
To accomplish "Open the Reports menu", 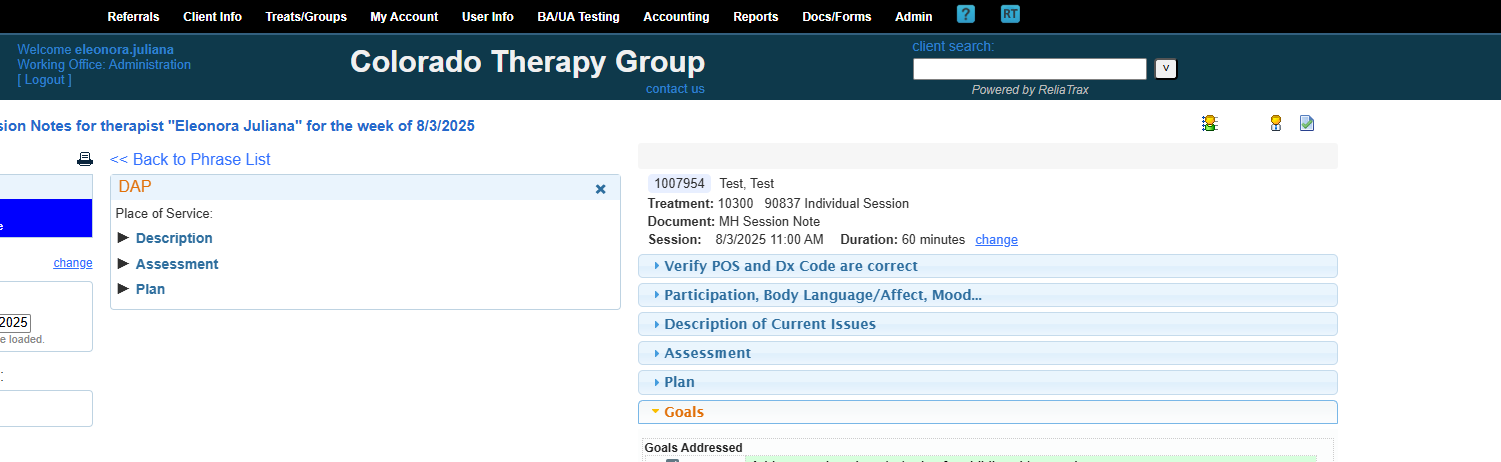I will pyautogui.click(x=755, y=17).
